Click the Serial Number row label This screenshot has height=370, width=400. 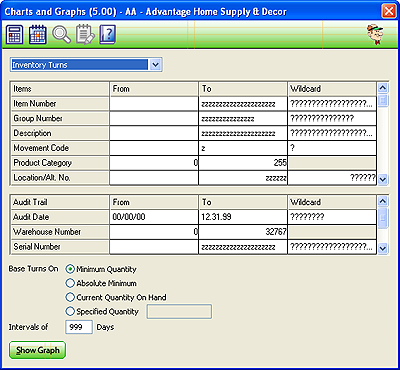coord(60,247)
